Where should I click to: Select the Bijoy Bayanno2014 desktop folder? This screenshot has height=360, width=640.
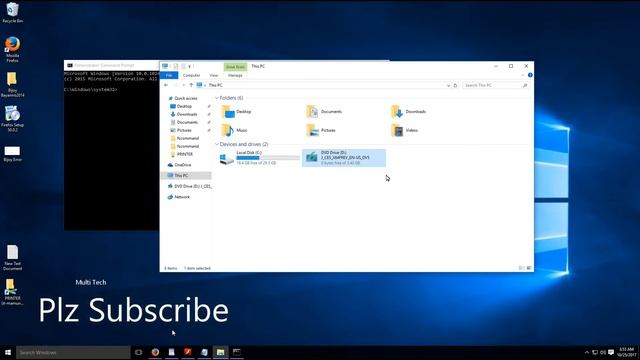click(x=12, y=84)
